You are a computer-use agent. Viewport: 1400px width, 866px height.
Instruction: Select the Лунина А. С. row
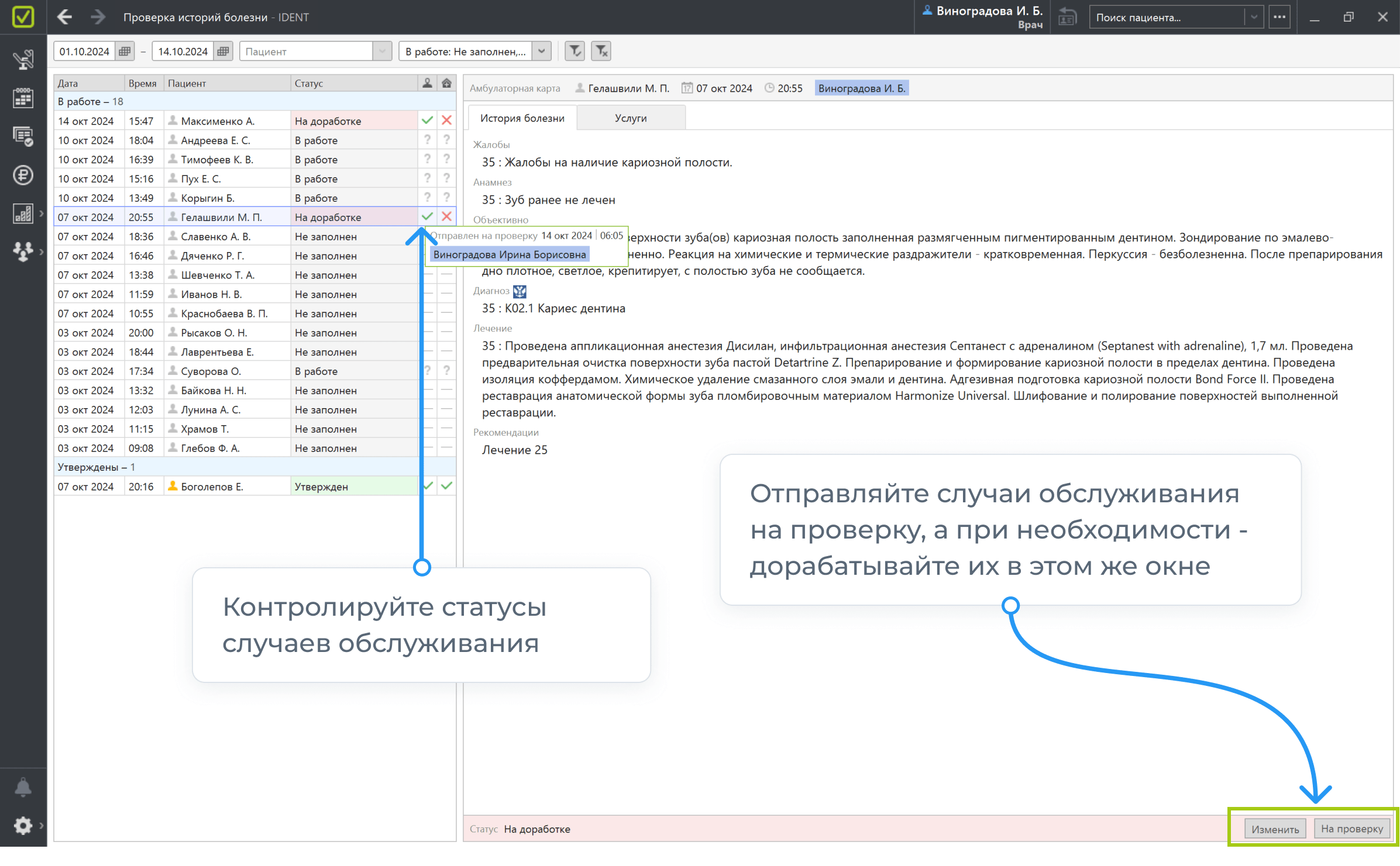click(254, 410)
